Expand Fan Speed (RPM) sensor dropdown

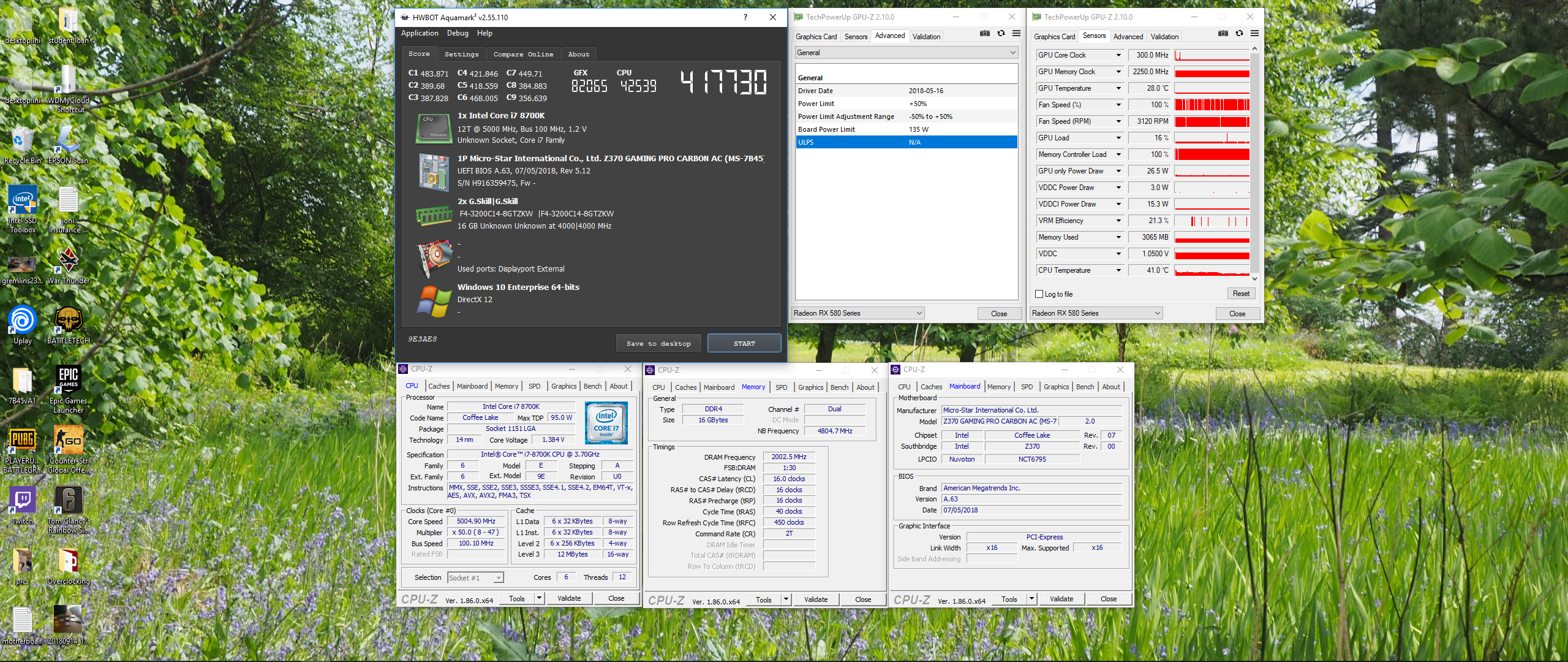[1118, 121]
